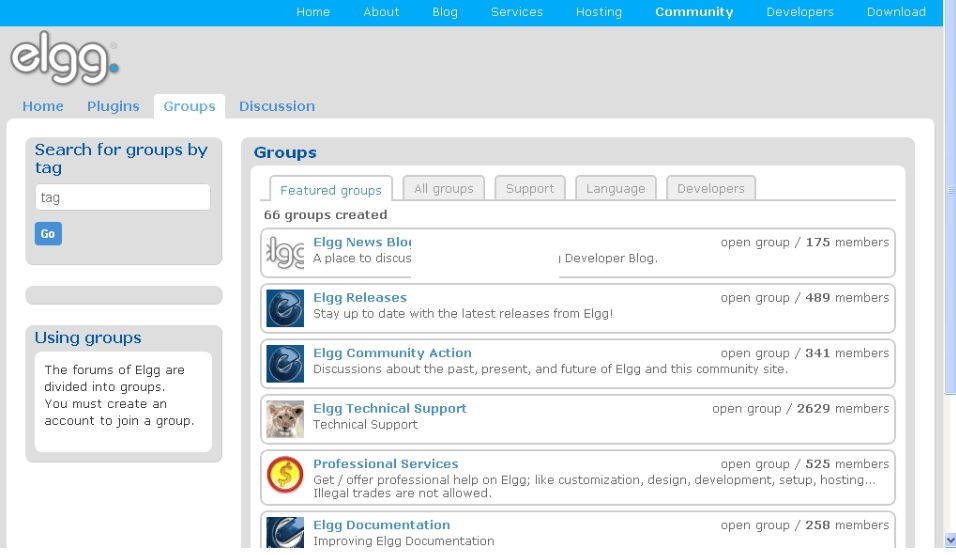The image size is (956, 555).
Task: Switch to the Discussion tab
Action: coord(277,106)
